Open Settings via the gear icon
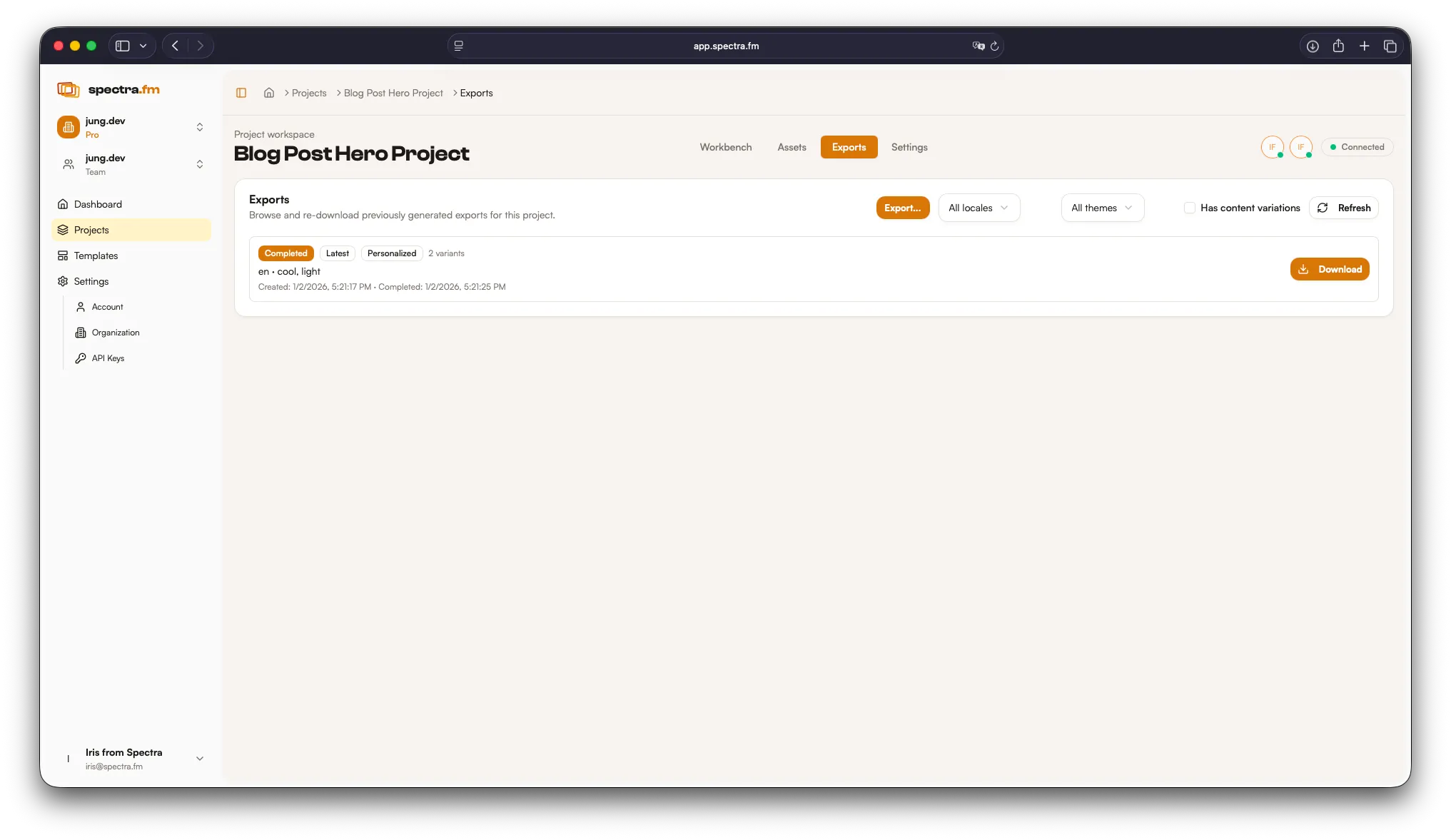1451x840 pixels. (63, 281)
